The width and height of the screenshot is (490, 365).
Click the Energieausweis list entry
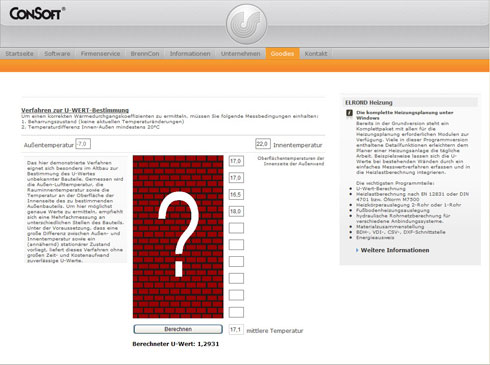click(375, 238)
